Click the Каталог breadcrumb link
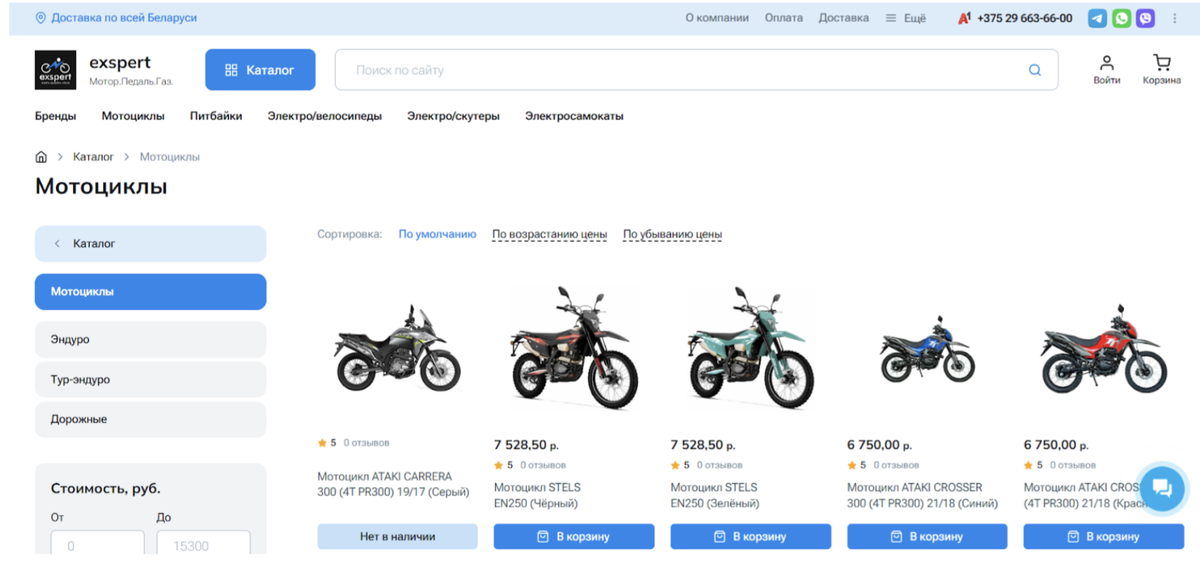The height and width of the screenshot is (563, 1200). (93, 157)
